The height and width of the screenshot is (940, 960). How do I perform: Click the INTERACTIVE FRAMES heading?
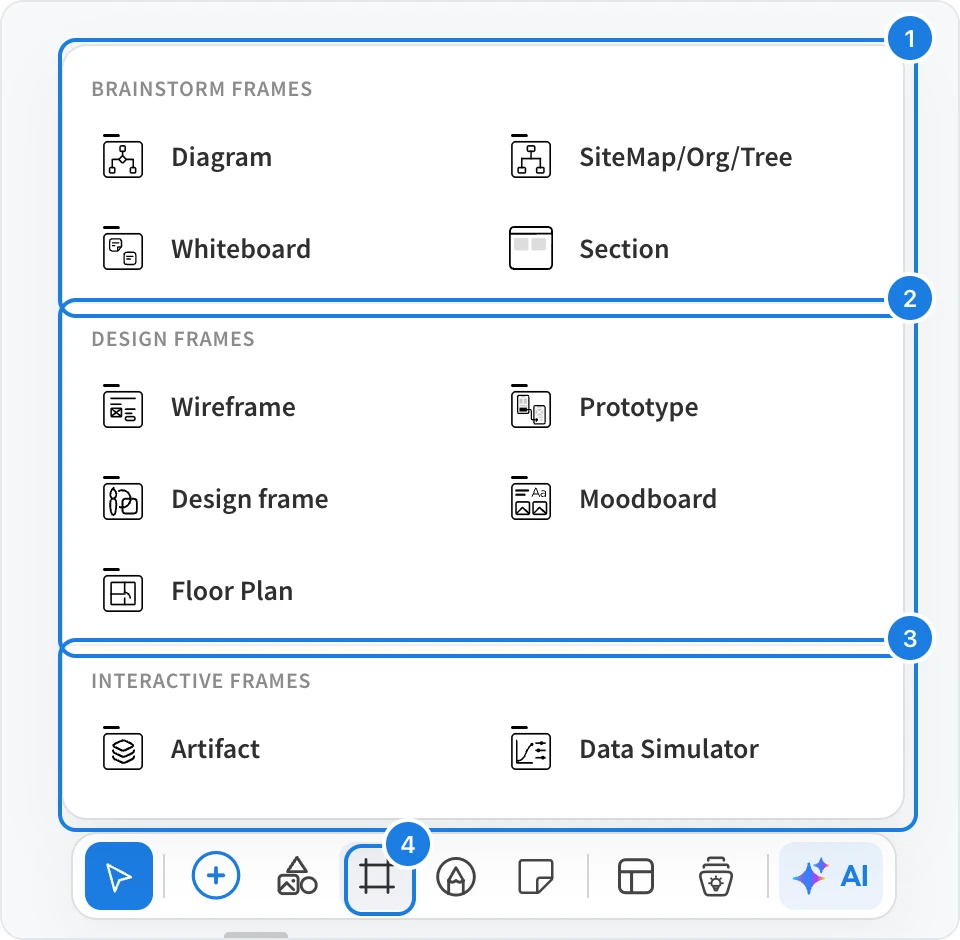tap(201, 681)
